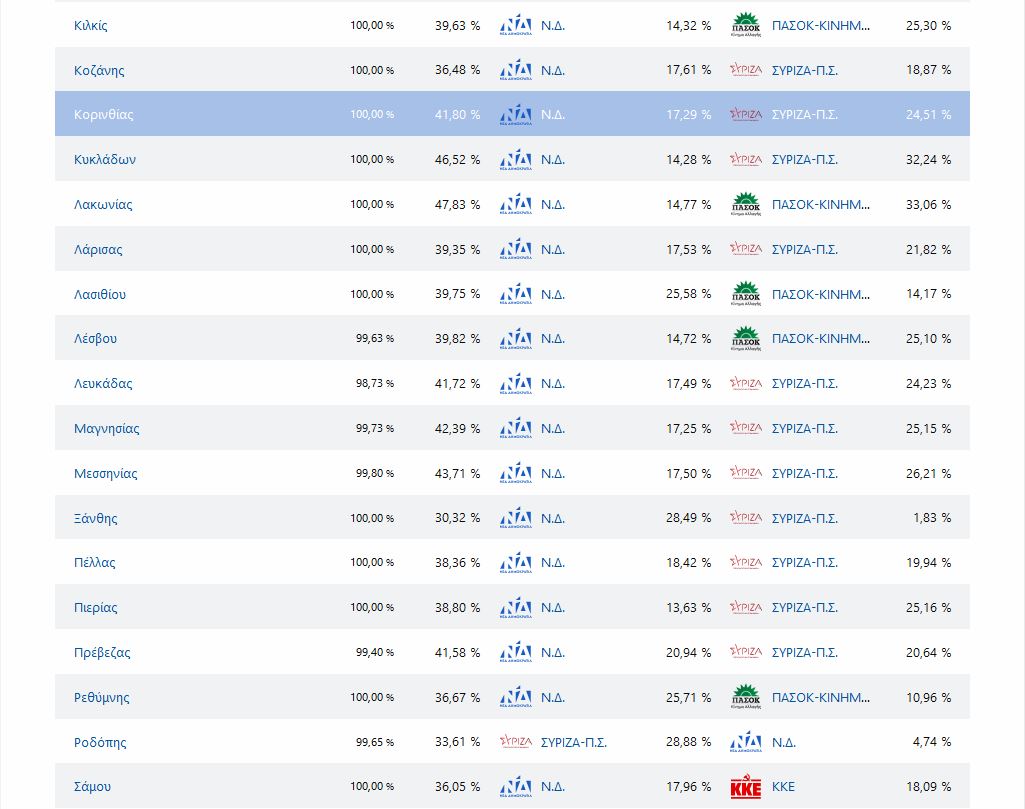Click the Ν.Δ. logo in Ξάνθης row
Screen dimensions: 1025x809
pos(515,518)
